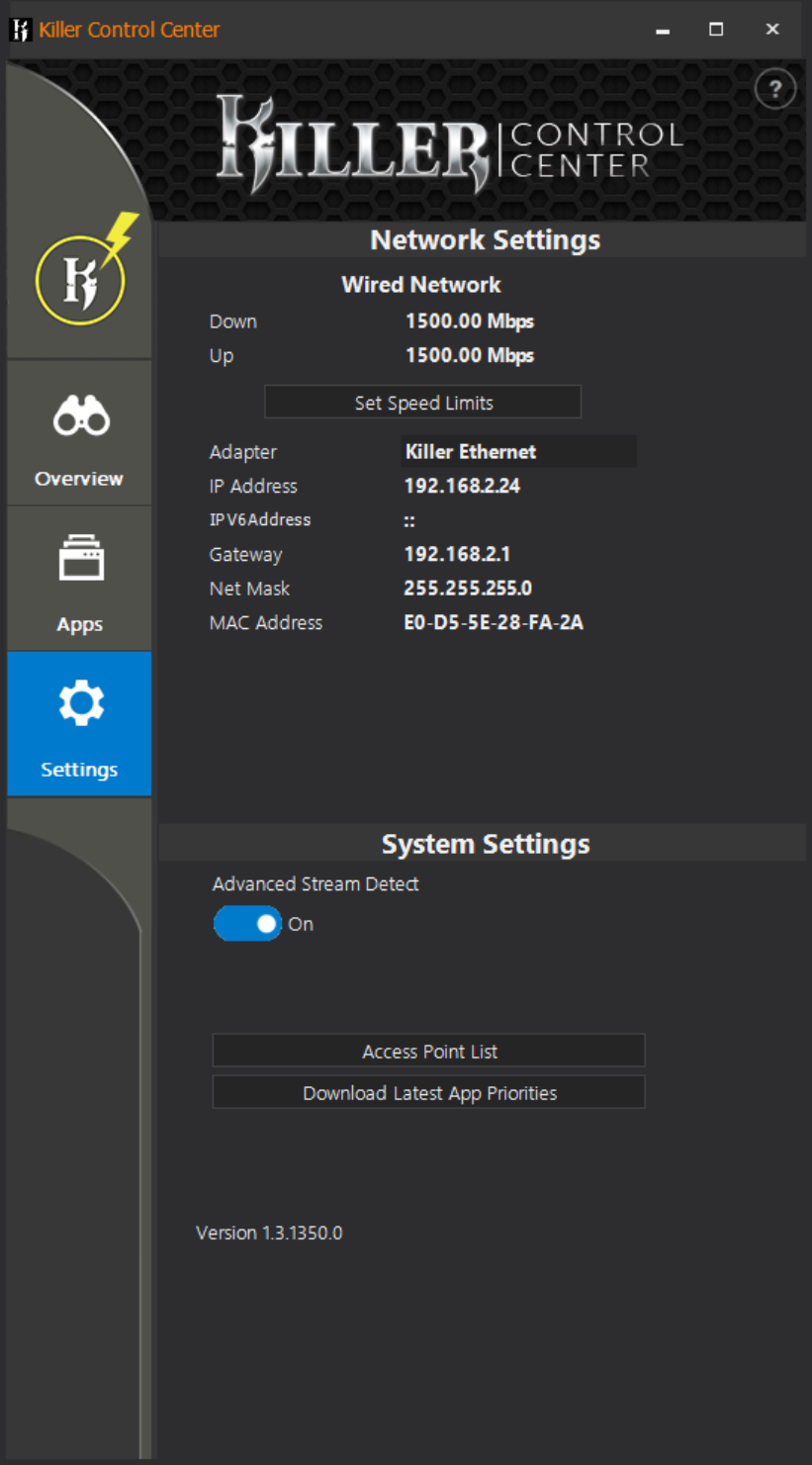
Task: Click the Gateway value 192.168.2.1
Action: coord(457,554)
